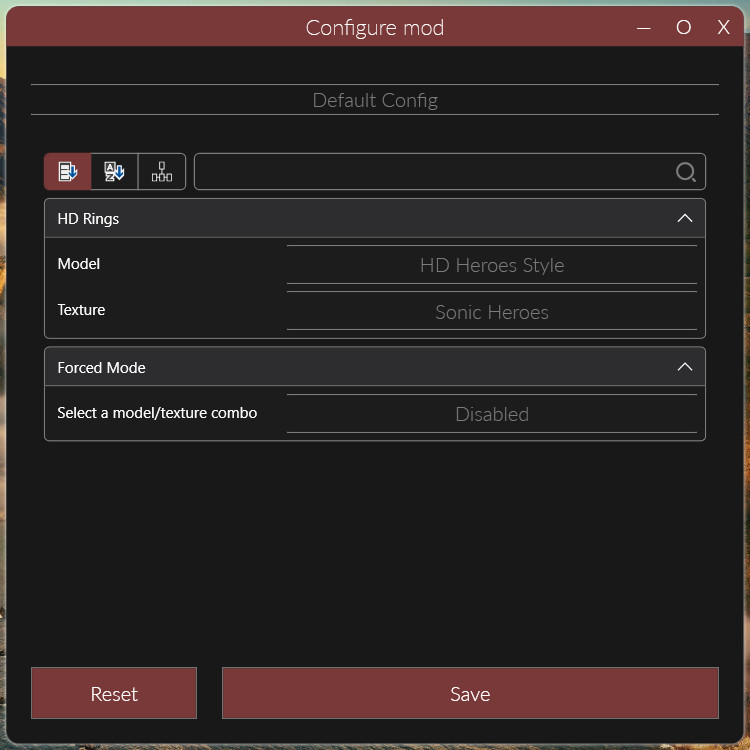Select the Default Config name field
Screen dimensions: 750x750
[x=375, y=100]
